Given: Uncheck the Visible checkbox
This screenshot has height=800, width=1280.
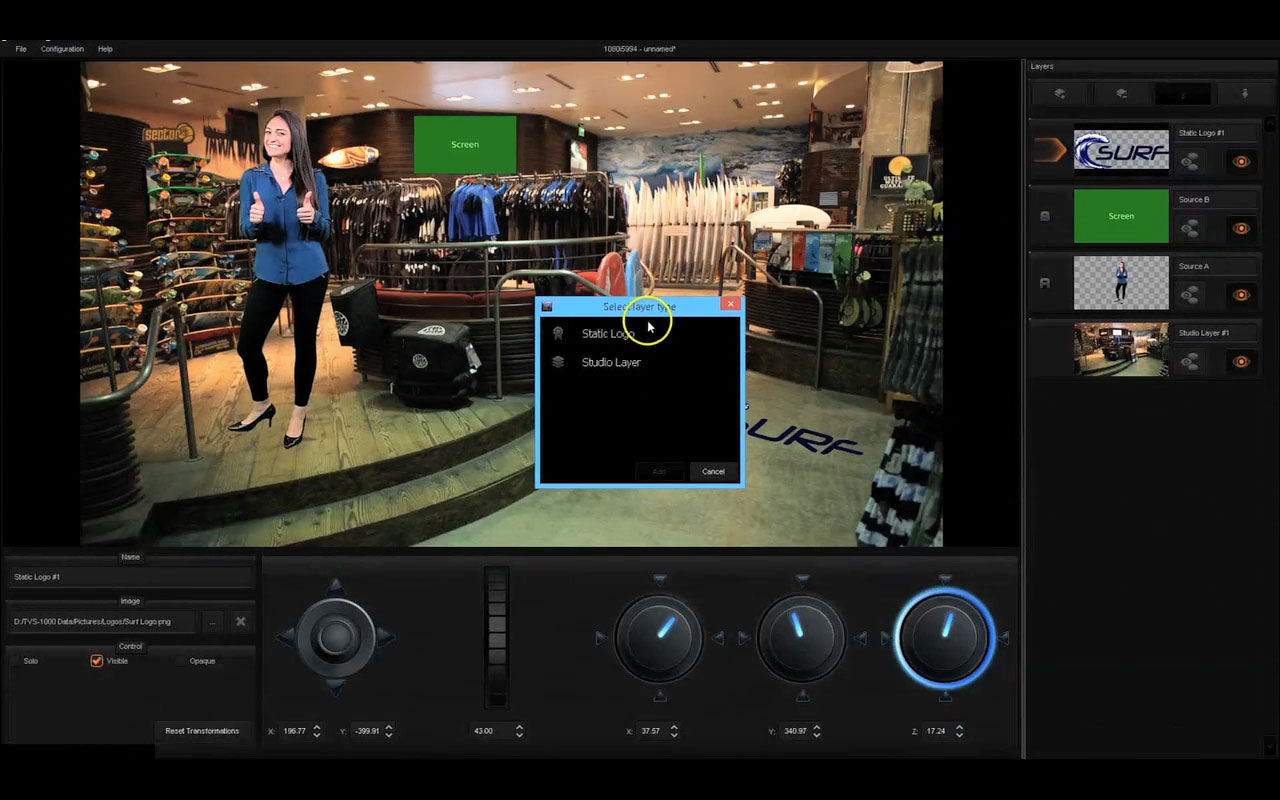Looking at the screenshot, I should click(96, 660).
